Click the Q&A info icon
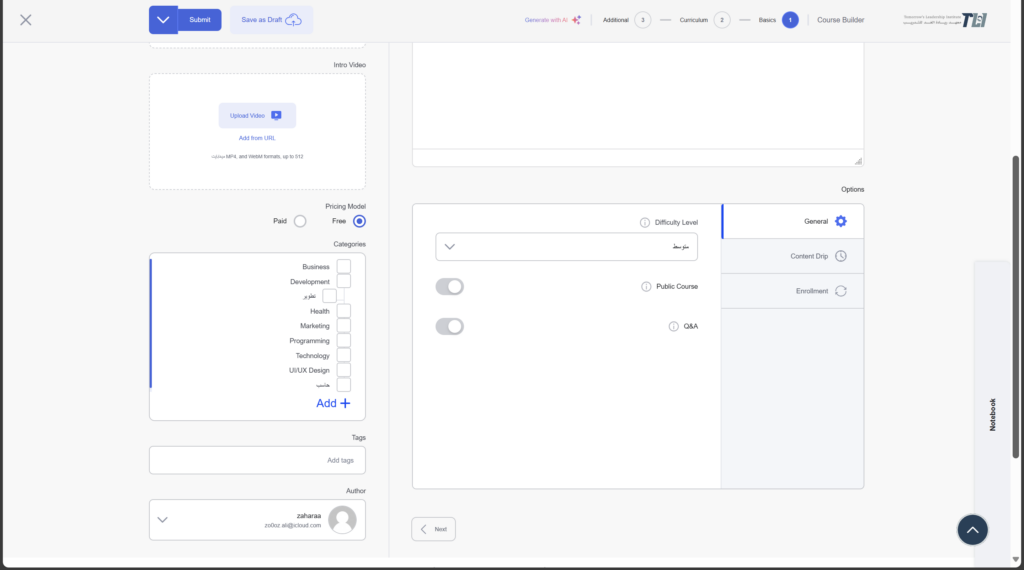 point(673,326)
